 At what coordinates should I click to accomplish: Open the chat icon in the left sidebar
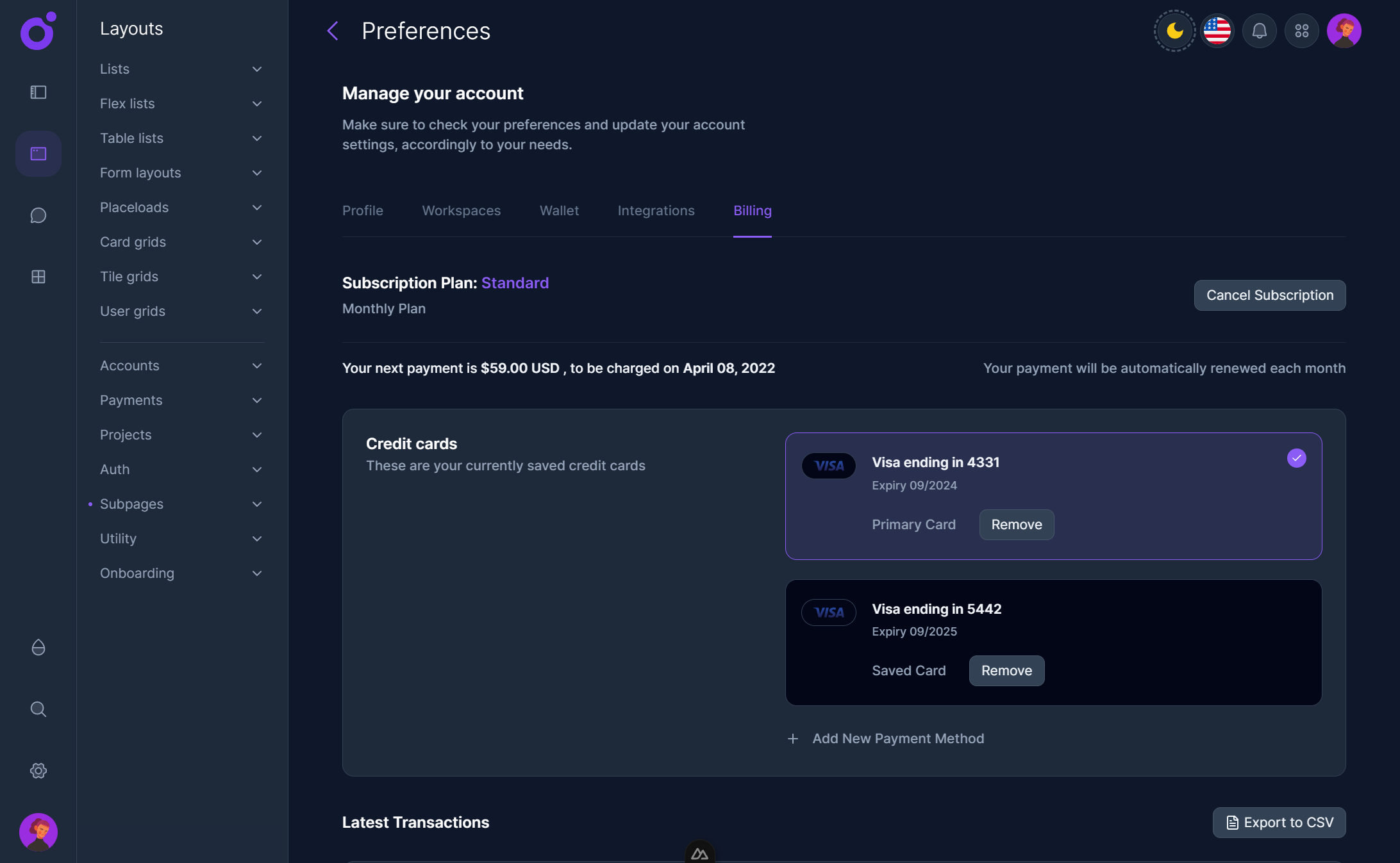[x=38, y=215]
